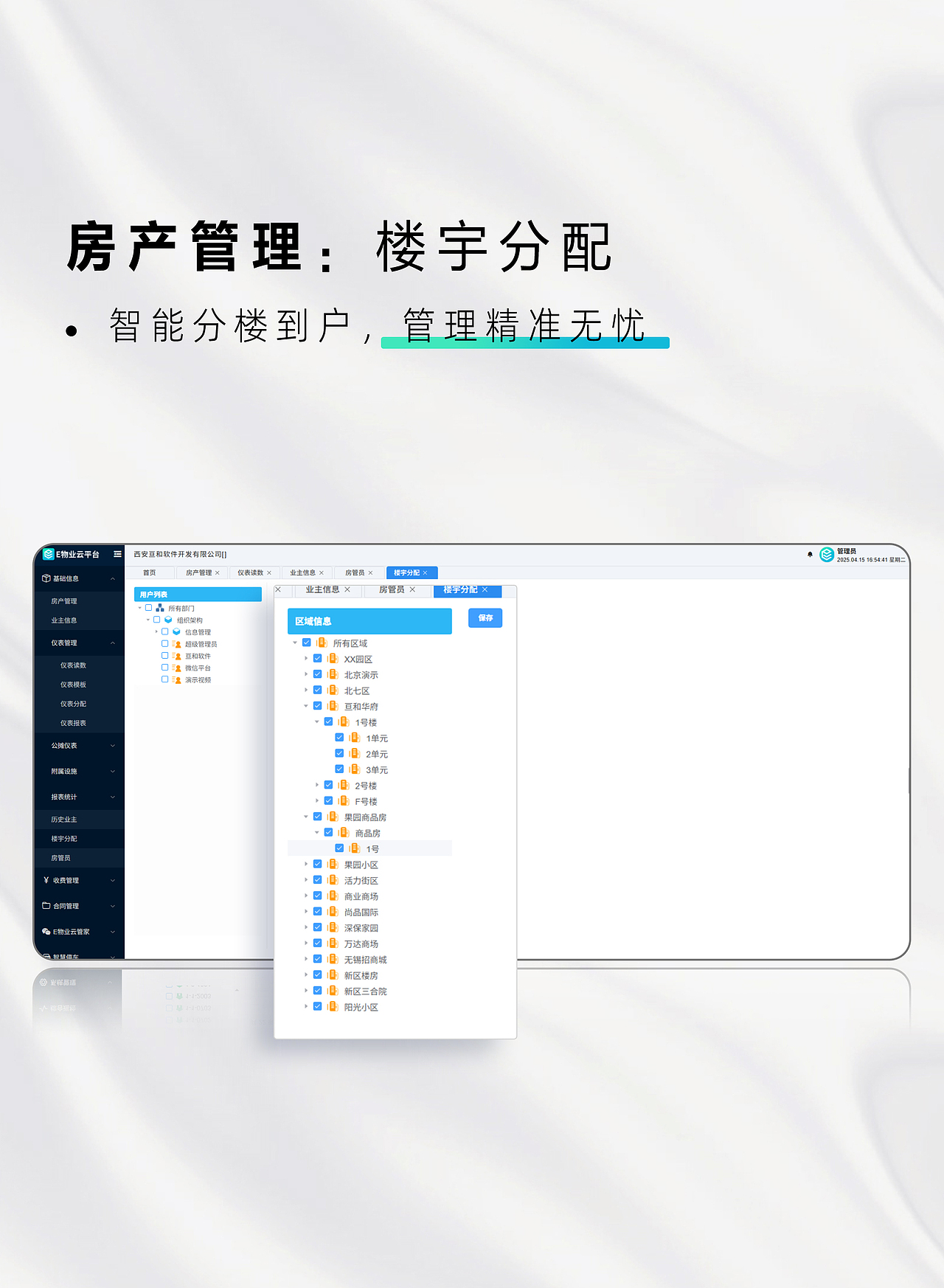The image size is (944, 1288).
Task: Click the yen icon beside 收费管理
Action: 46,880
